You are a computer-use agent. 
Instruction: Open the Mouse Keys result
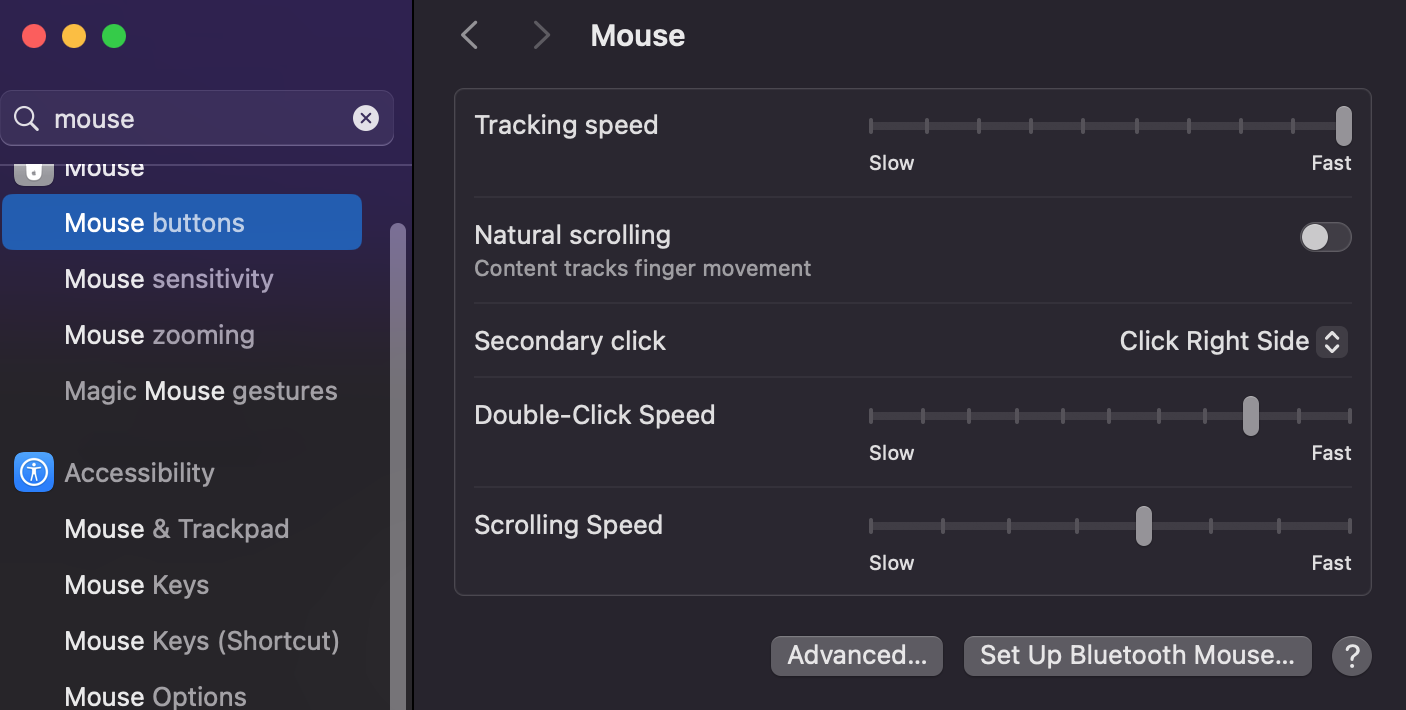coord(137,585)
